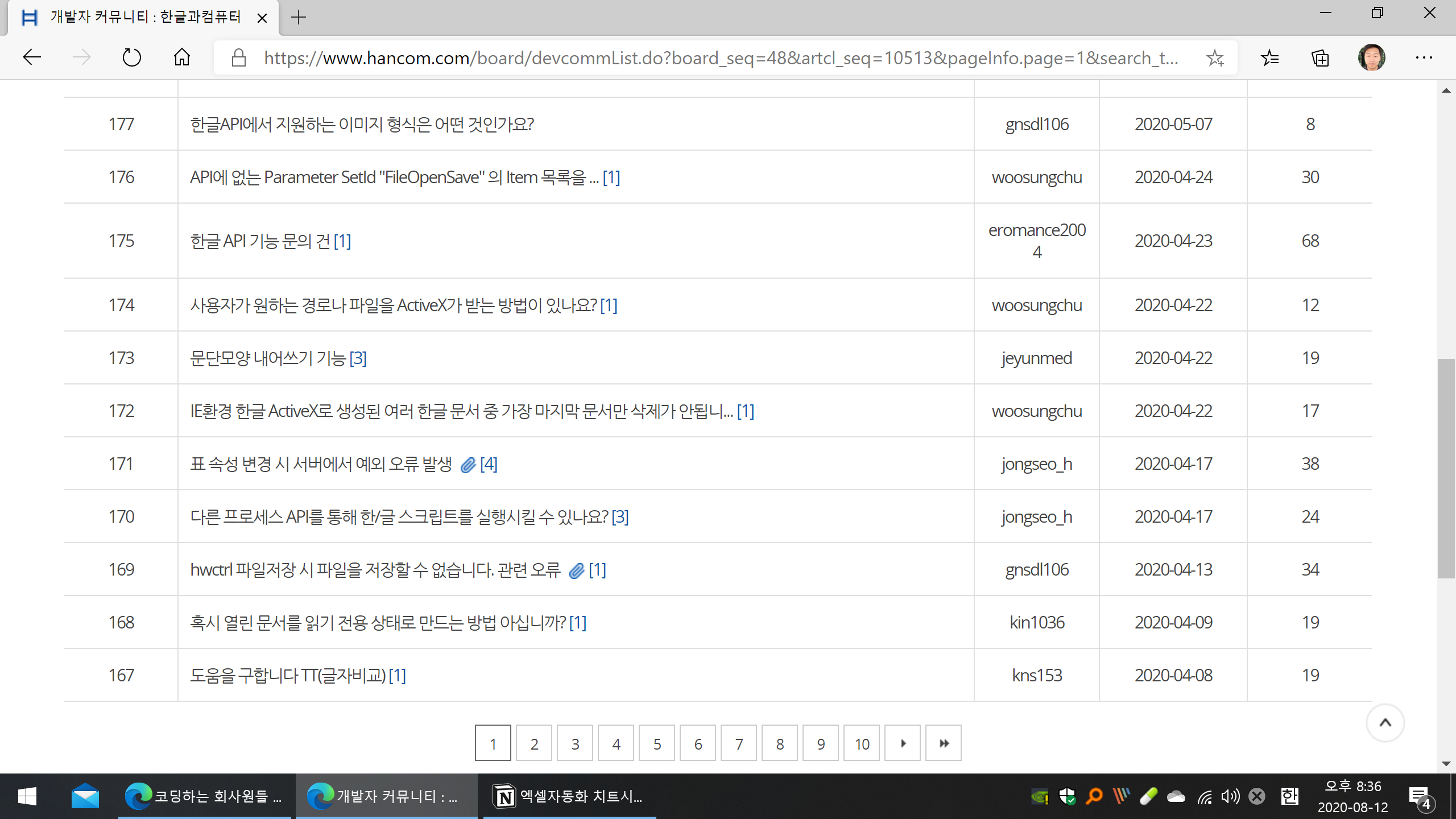This screenshot has width=1456, height=819.
Task: Open browser settings ellipsis menu
Action: point(1424,57)
